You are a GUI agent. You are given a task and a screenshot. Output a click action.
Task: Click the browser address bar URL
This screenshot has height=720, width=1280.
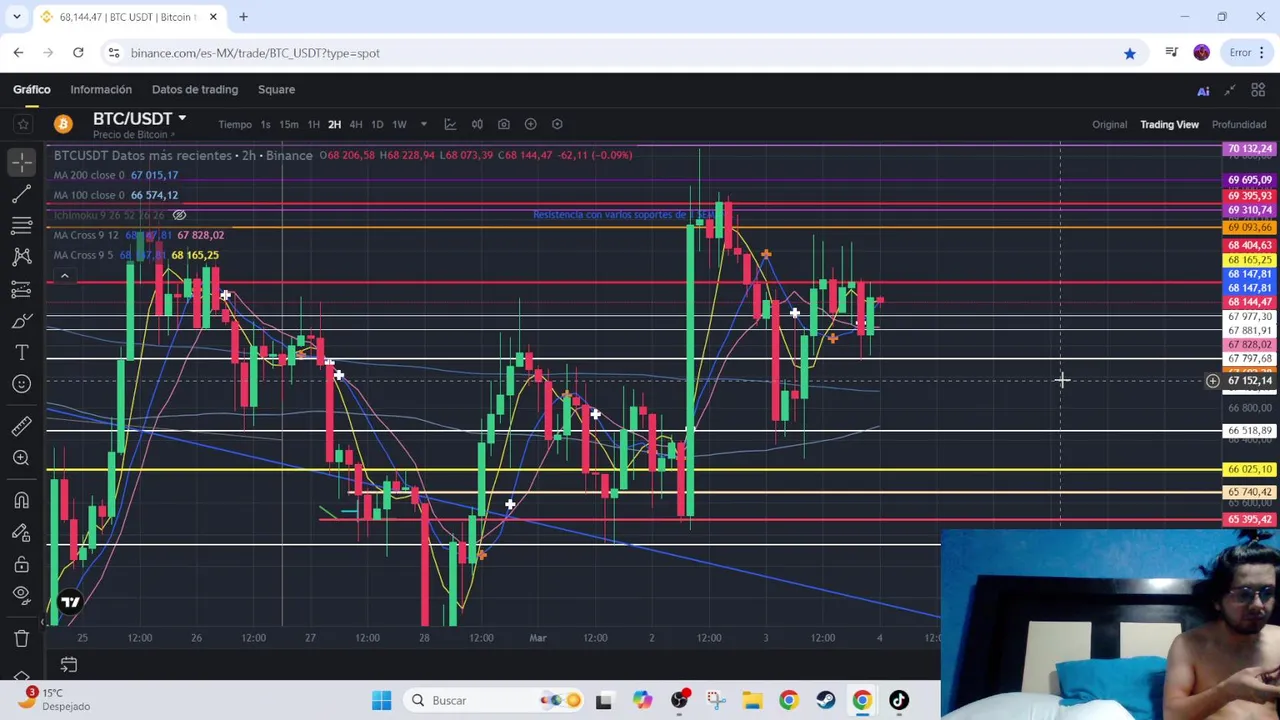click(255, 53)
